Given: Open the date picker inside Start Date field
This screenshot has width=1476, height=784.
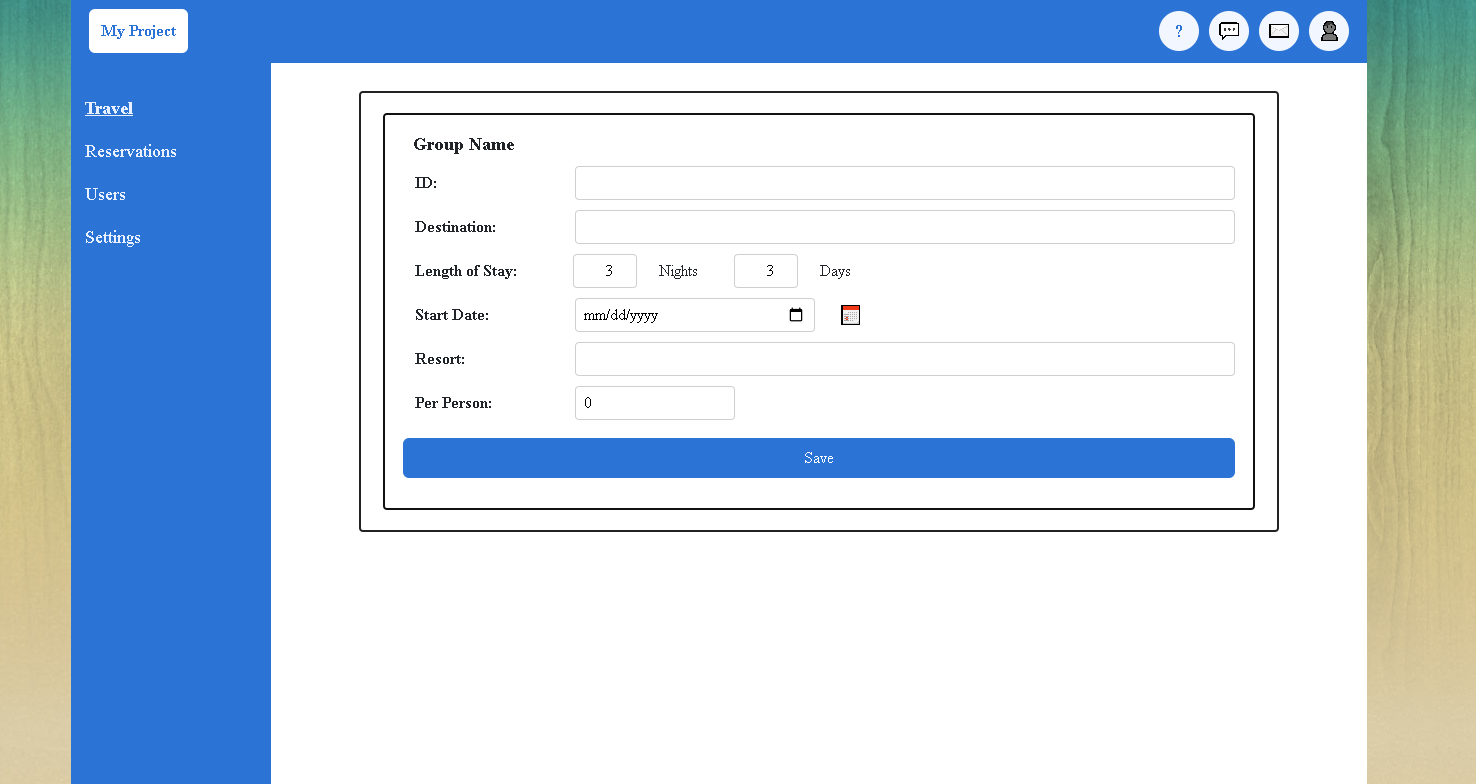Looking at the screenshot, I should (x=796, y=315).
